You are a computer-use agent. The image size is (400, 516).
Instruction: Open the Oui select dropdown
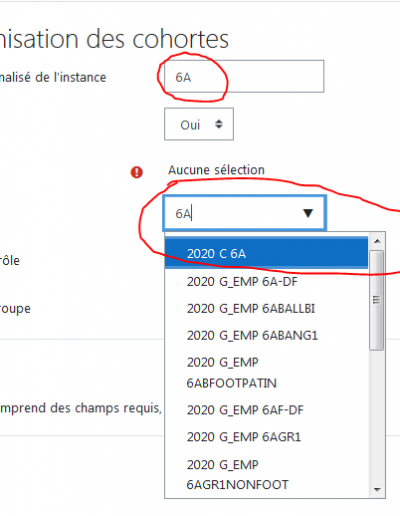point(199,124)
